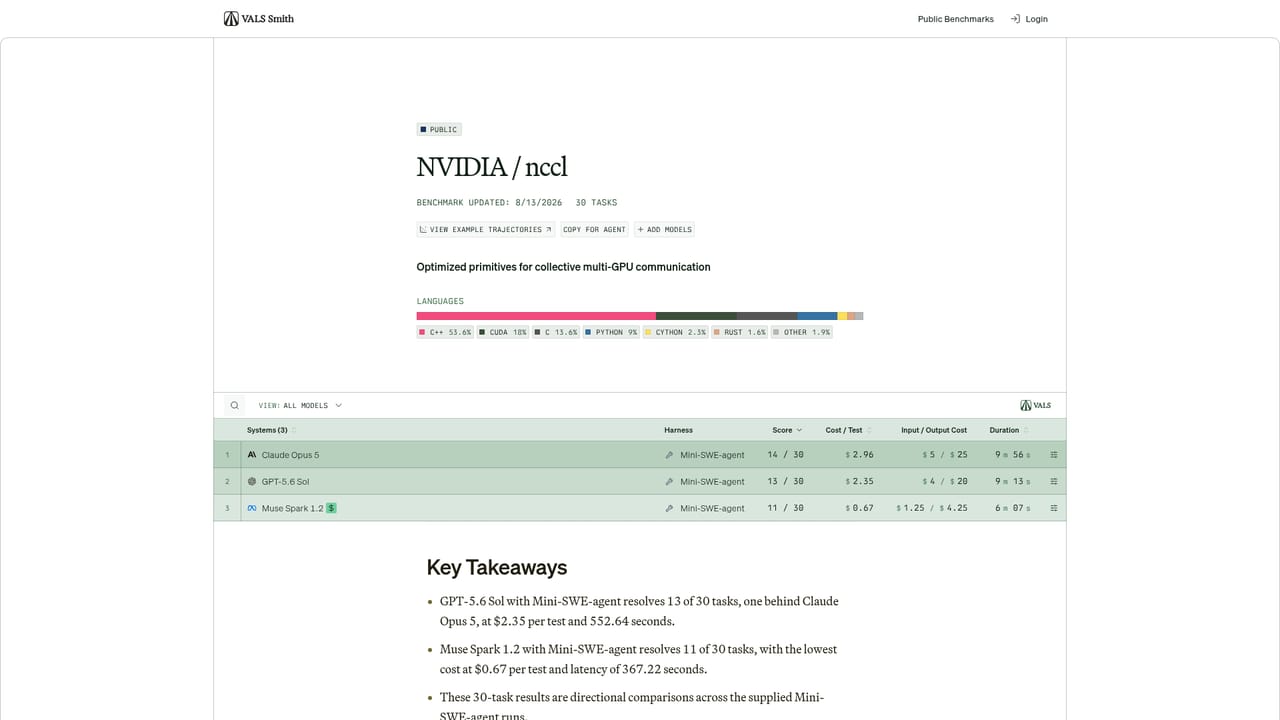Open details icon for Claude Opus 5 row
Viewport: 1280px width, 720px height.
click(1054, 455)
